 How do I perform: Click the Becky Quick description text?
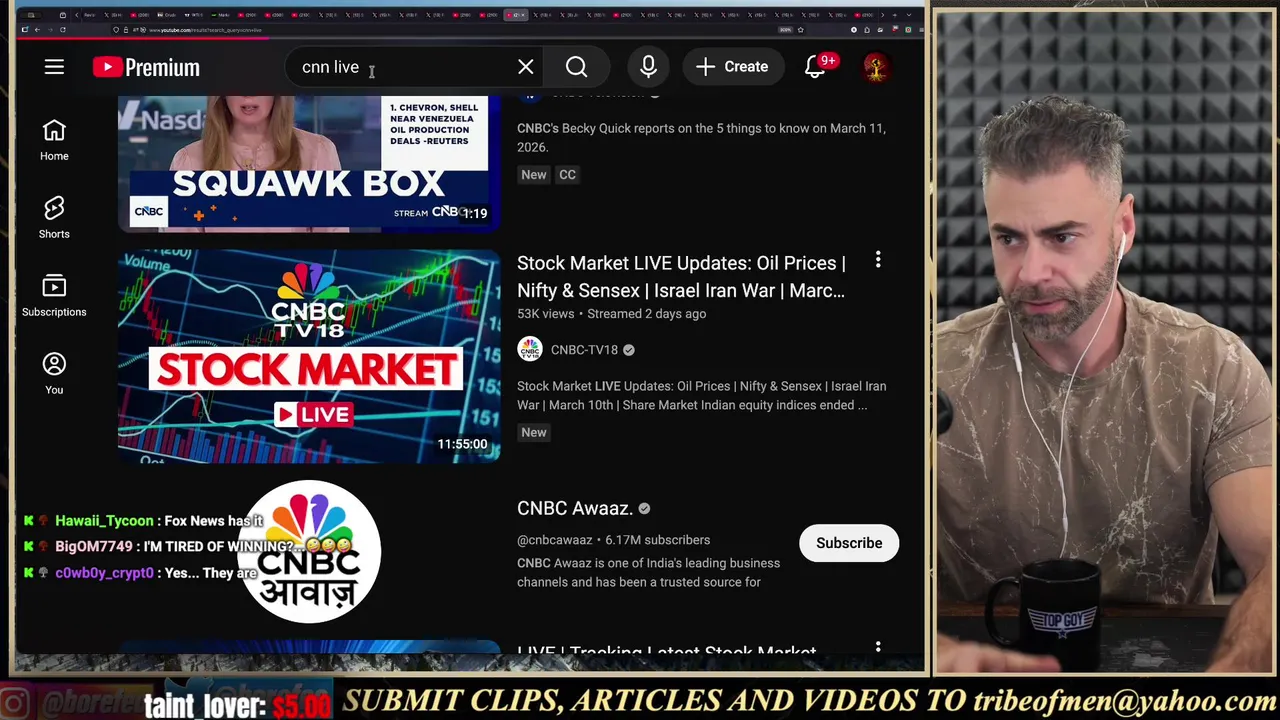click(701, 137)
